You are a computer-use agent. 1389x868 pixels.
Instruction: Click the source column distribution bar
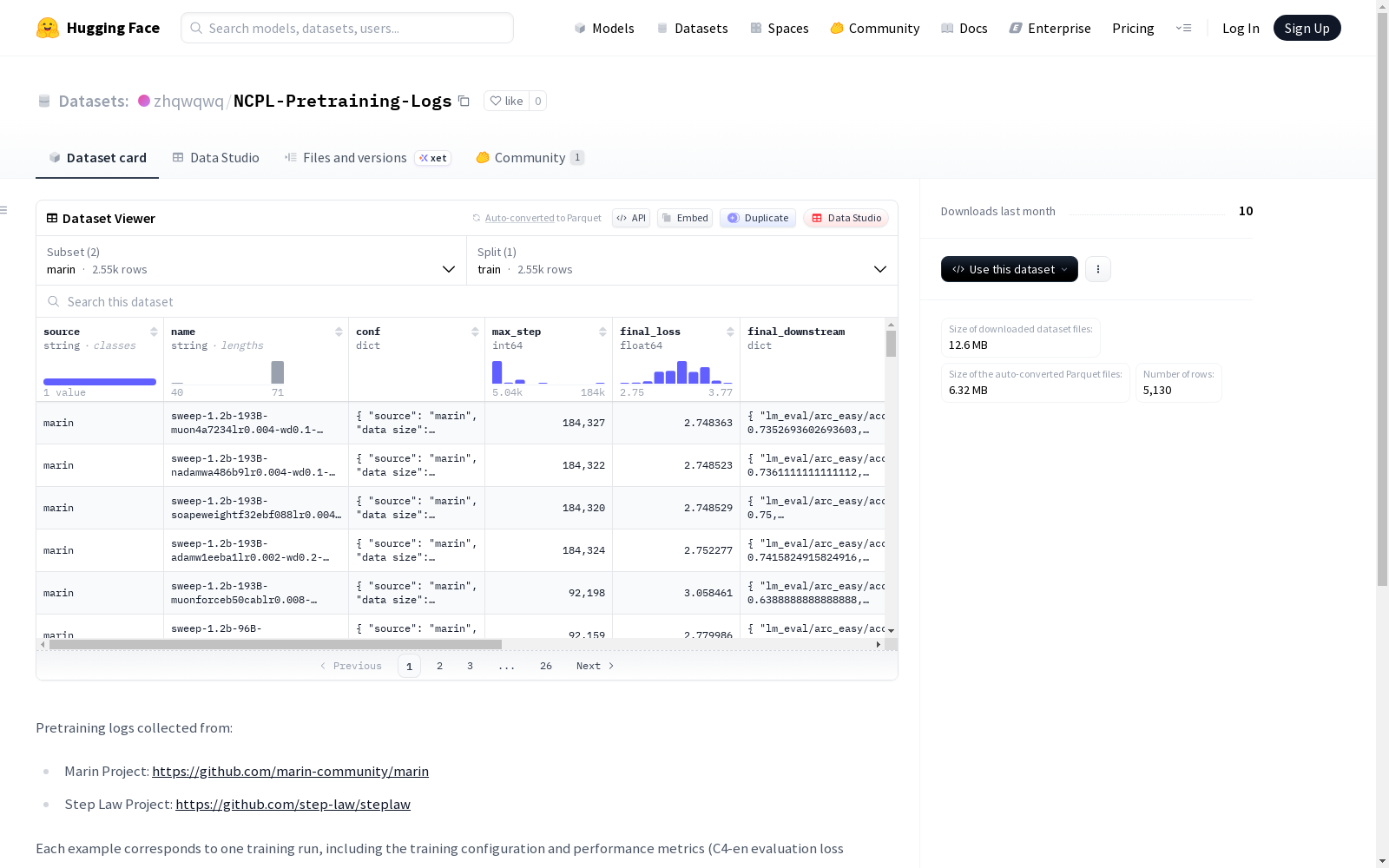(100, 382)
